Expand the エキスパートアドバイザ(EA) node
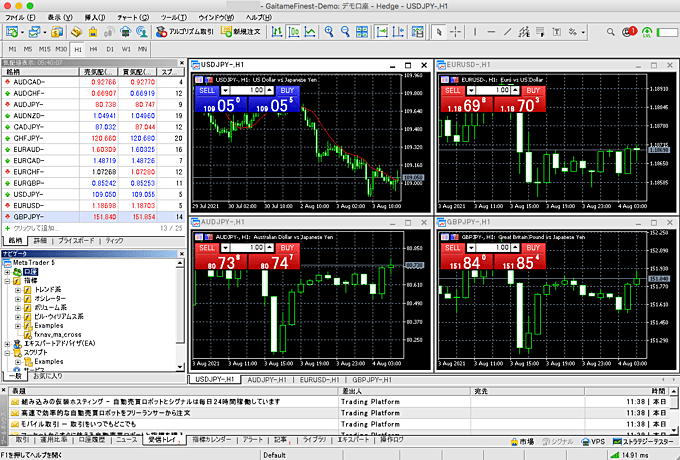The image size is (680, 460). 7,344
